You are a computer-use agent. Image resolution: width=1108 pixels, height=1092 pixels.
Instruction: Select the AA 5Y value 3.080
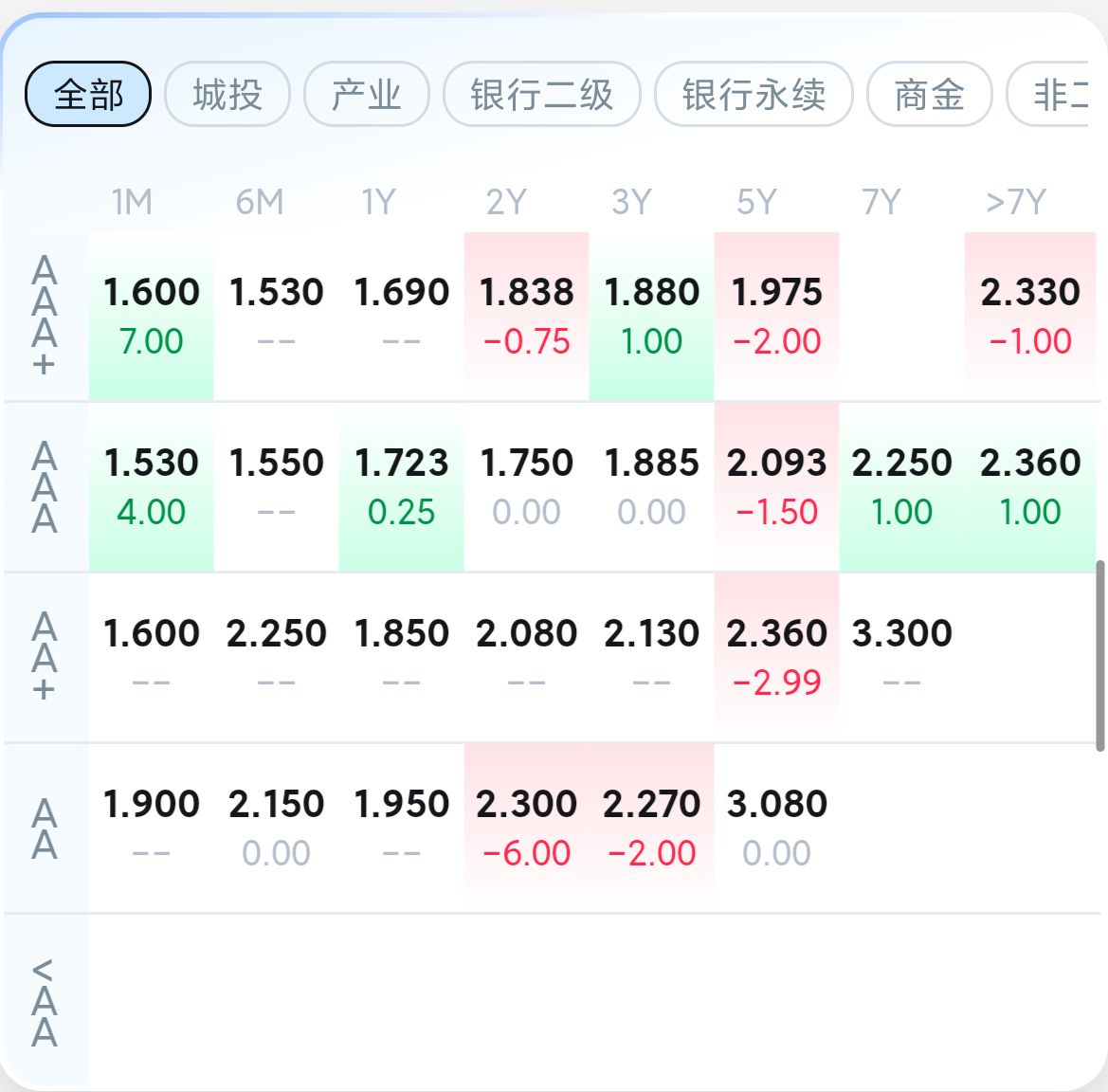pos(776,827)
